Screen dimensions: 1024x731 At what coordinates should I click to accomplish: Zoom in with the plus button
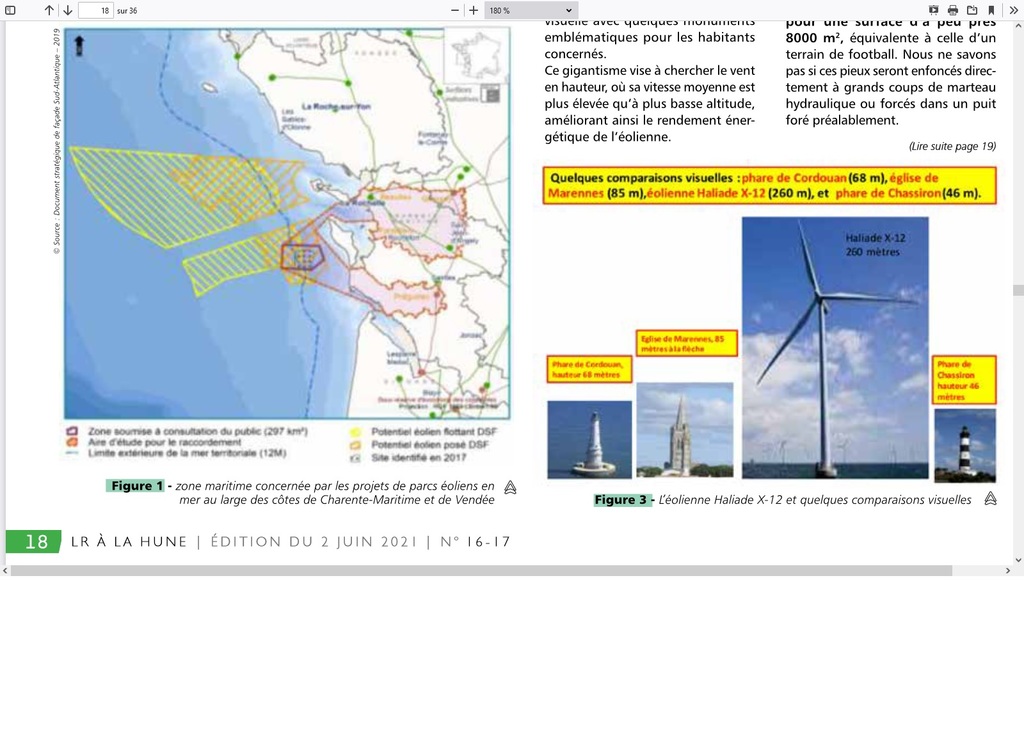coord(473,10)
